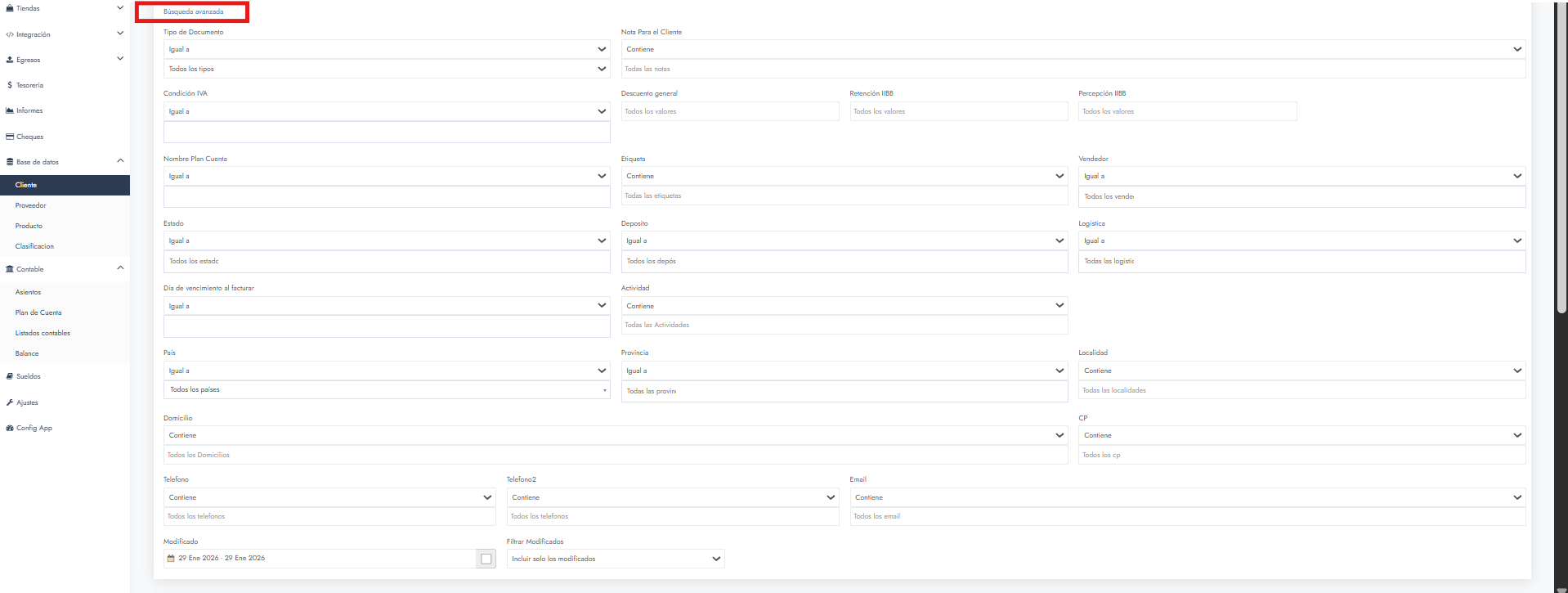1568x593 pixels.
Task: Click the Informes chart icon in sidebar
Action: pyautogui.click(x=10, y=110)
